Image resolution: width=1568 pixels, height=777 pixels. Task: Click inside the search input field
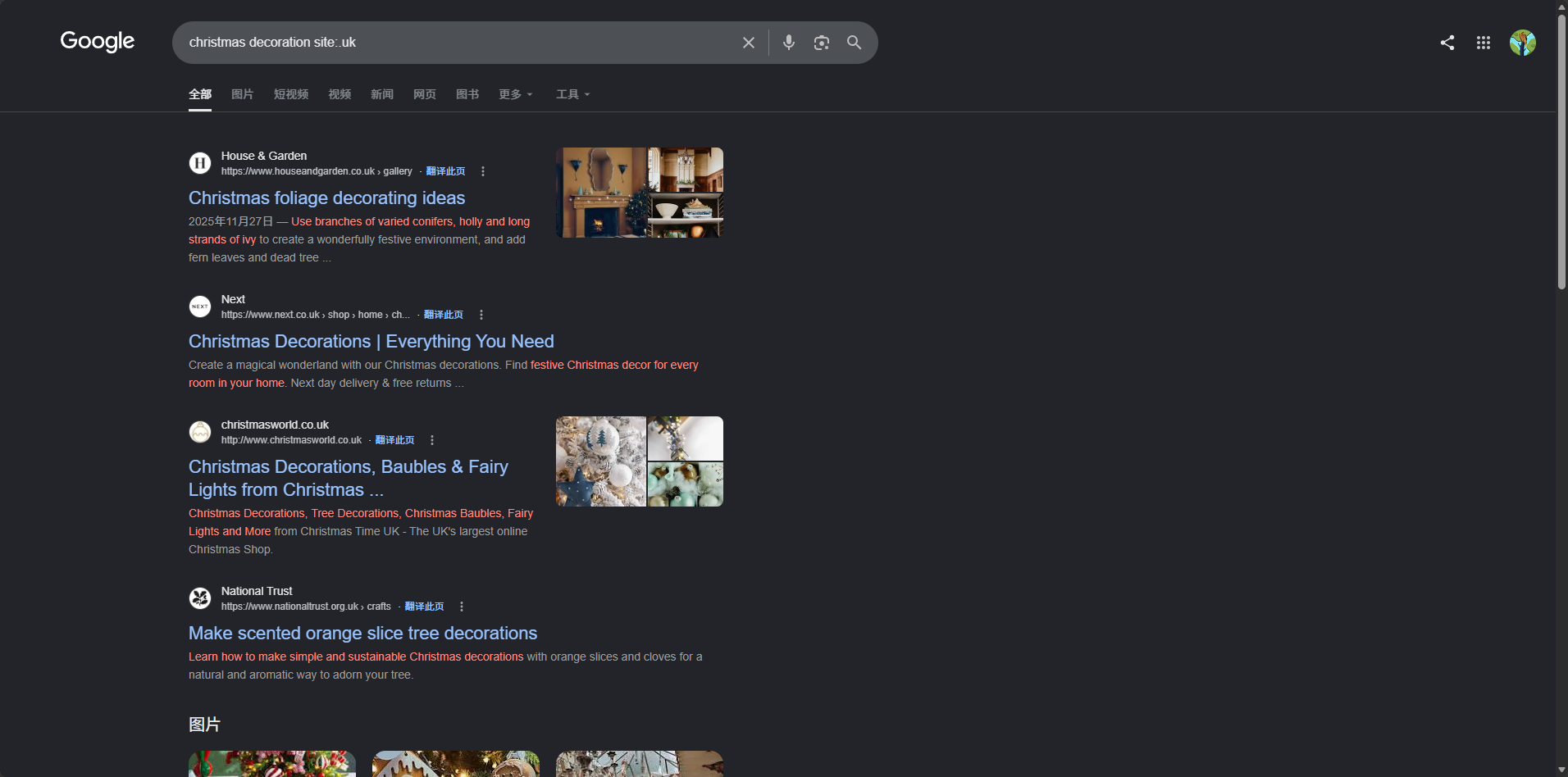459,43
